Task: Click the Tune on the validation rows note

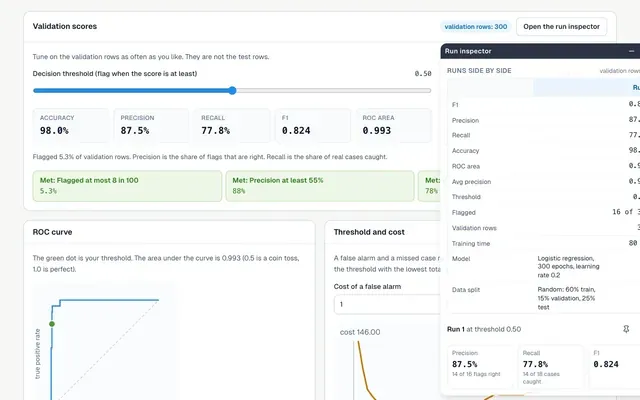Action: pyautogui.click(x=151, y=57)
